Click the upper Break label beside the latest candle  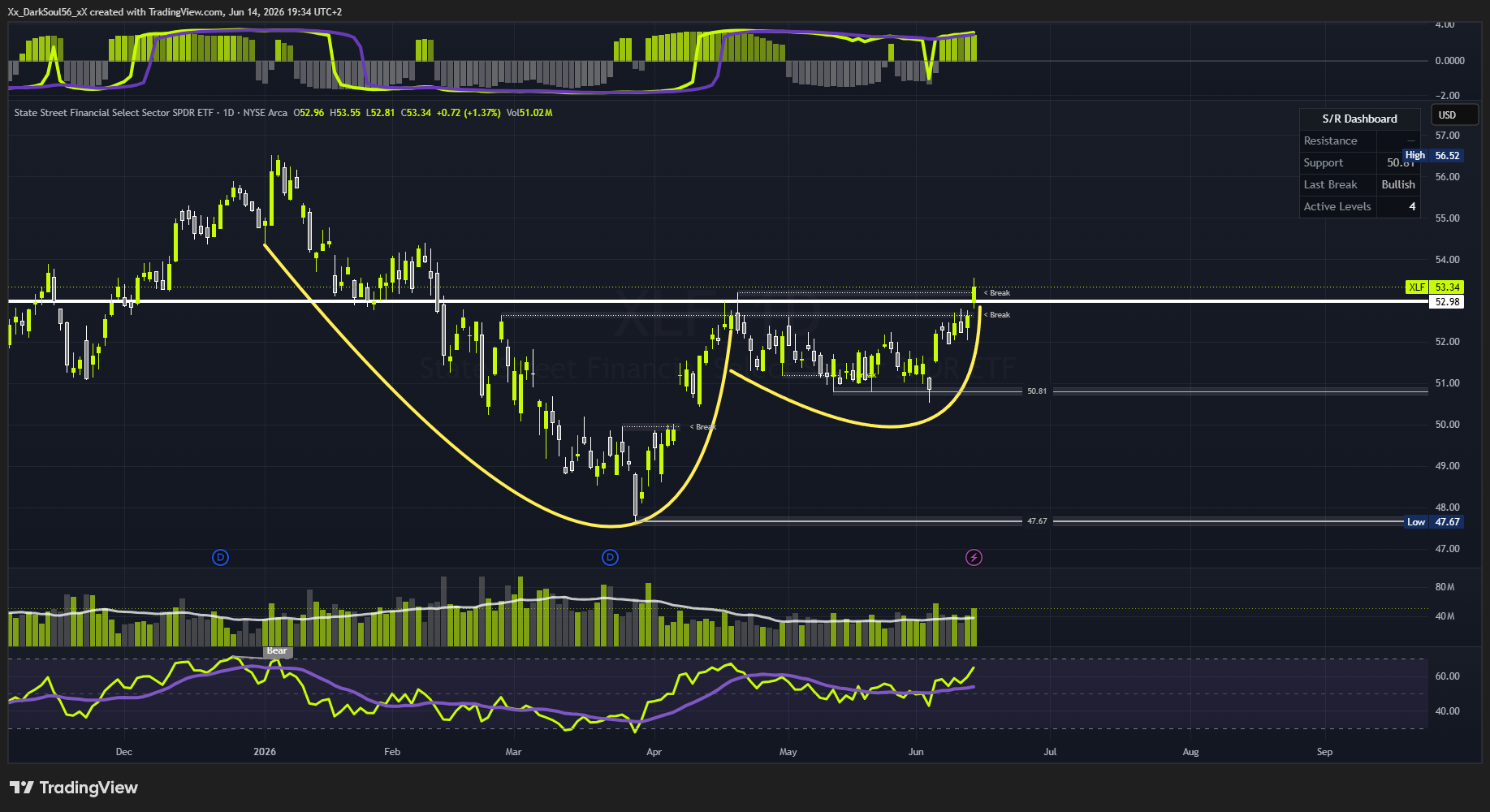click(997, 293)
